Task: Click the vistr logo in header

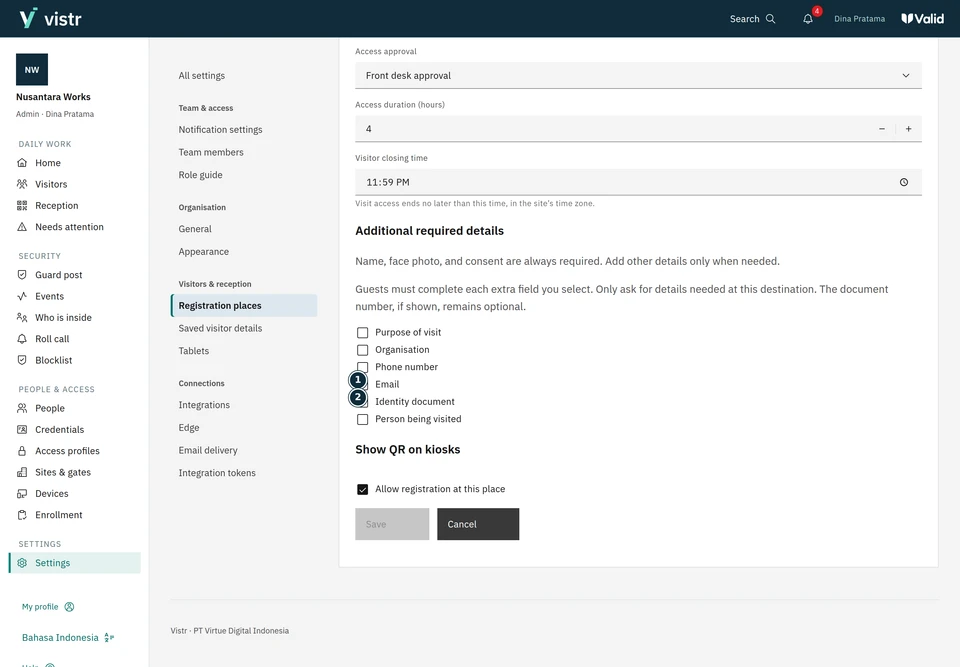Action: point(50,18)
